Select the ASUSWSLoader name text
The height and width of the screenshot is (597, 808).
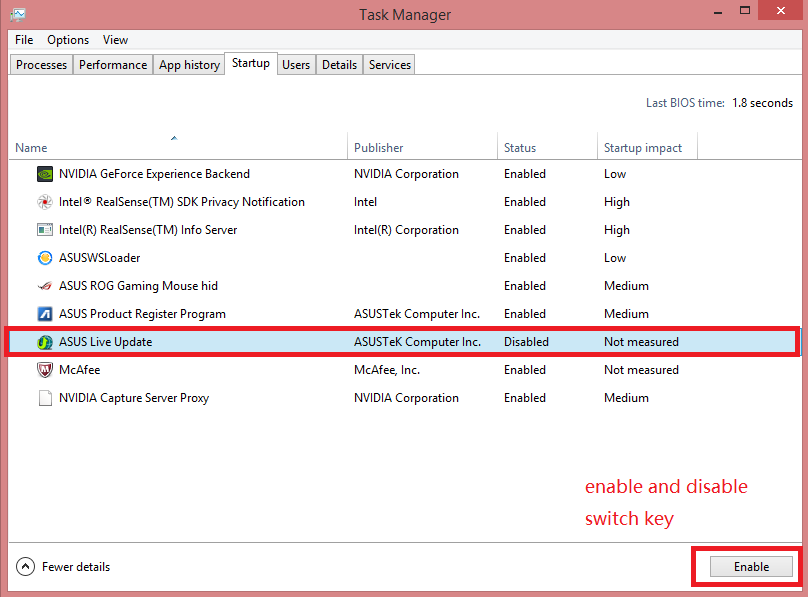[x=99, y=258]
